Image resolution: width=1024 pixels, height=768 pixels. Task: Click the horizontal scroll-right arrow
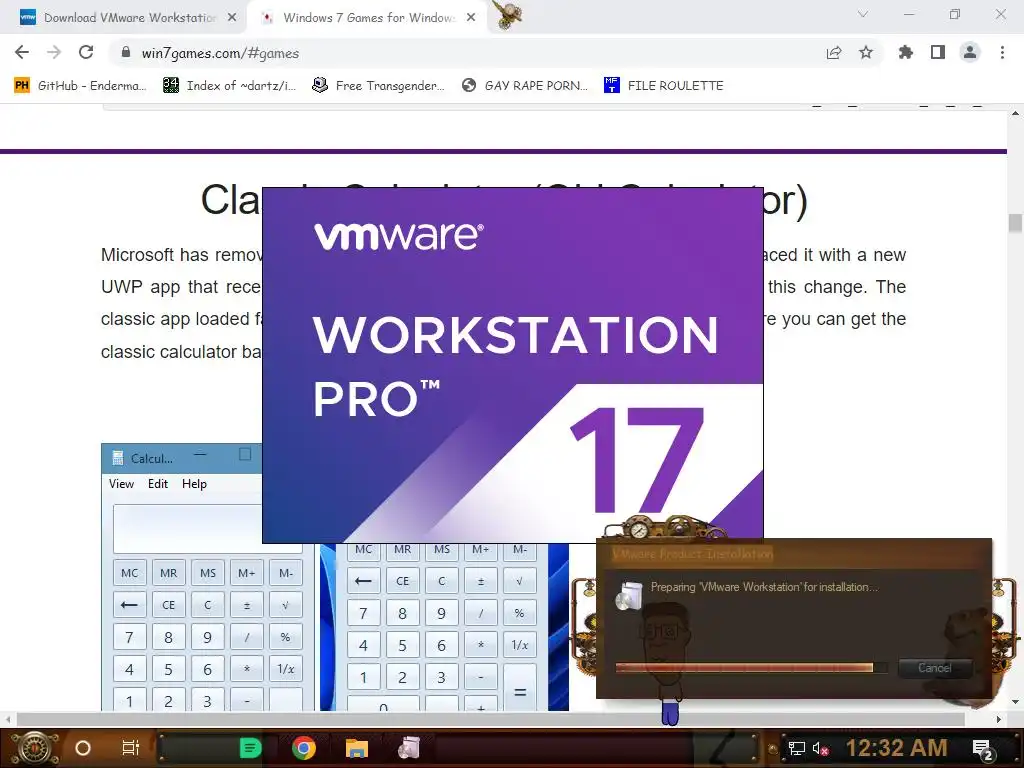click(x=999, y=719)
